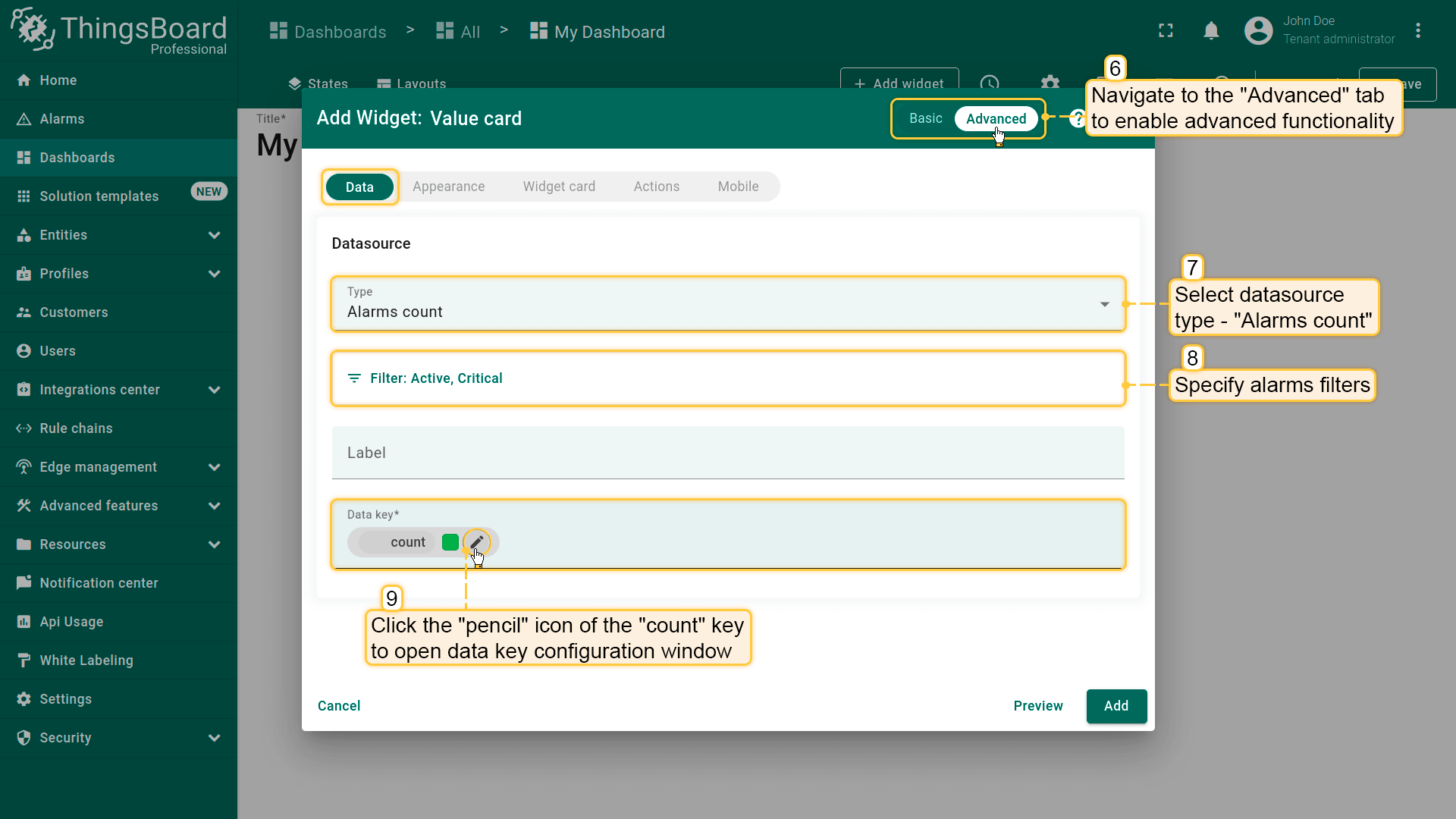Viewport: 1456px width, 819px height.
Task: Click the pencil icon on count key
Action: 476,542
